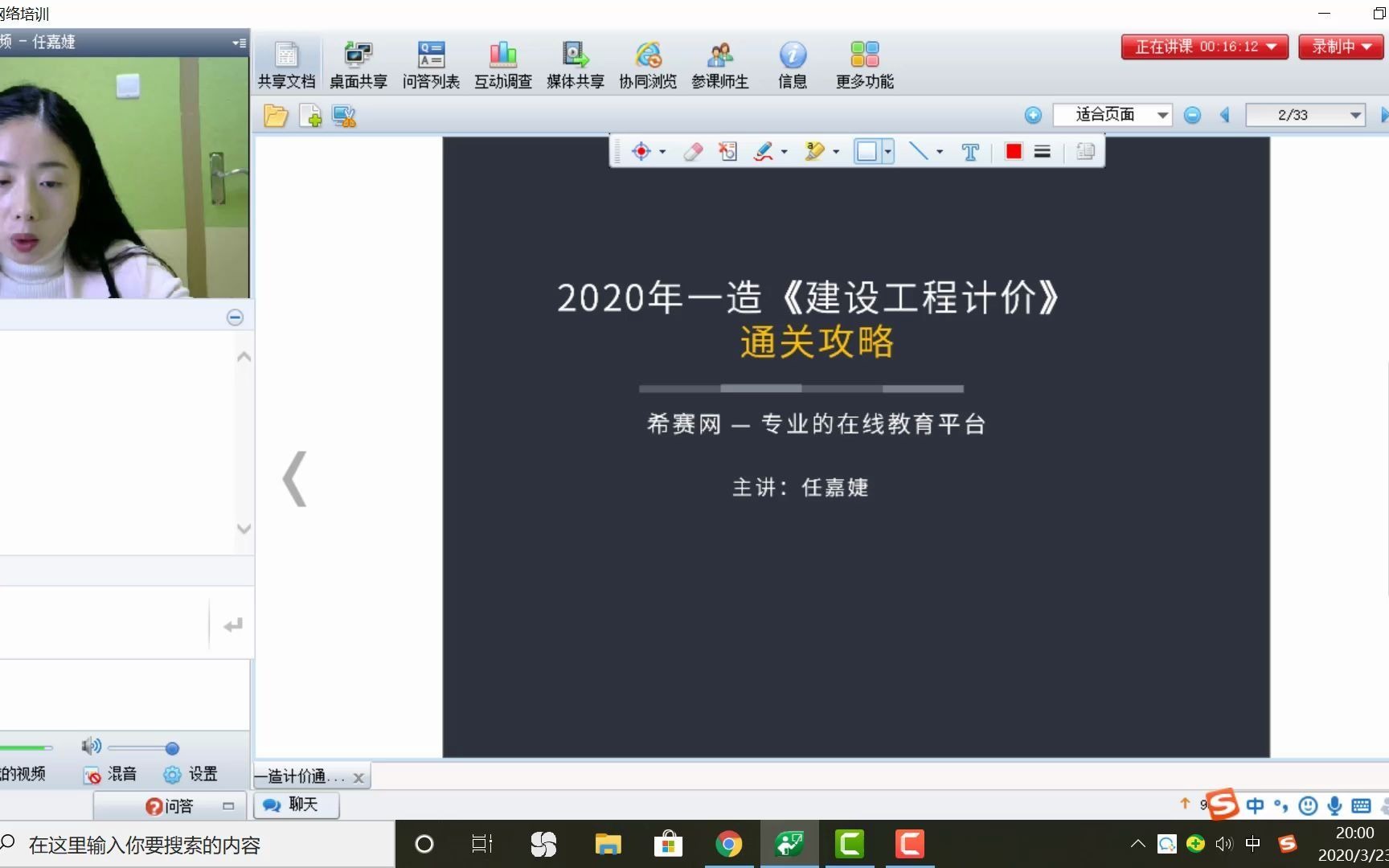Image resolution: width=1389 pixels, height=868 pixels.
Task: Click the chat scroll-down arrow
Action: coord(244,529)
